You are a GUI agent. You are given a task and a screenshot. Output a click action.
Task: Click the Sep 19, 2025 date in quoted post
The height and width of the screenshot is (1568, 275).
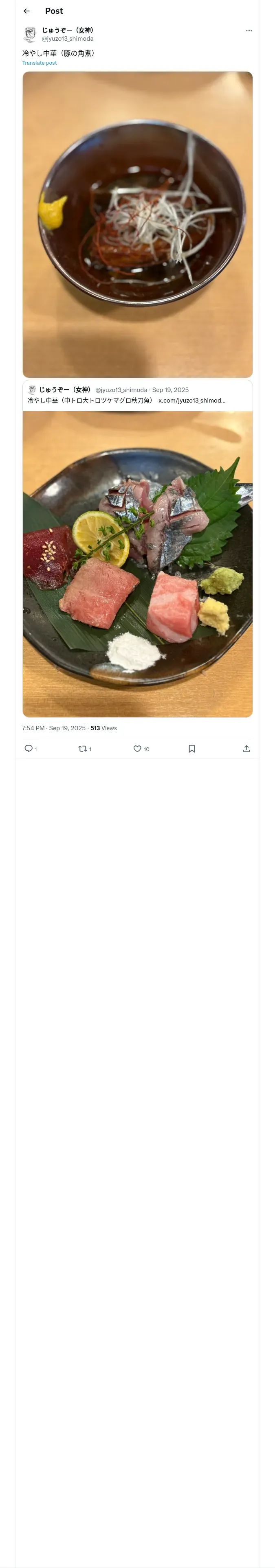[x=170, y=390]
